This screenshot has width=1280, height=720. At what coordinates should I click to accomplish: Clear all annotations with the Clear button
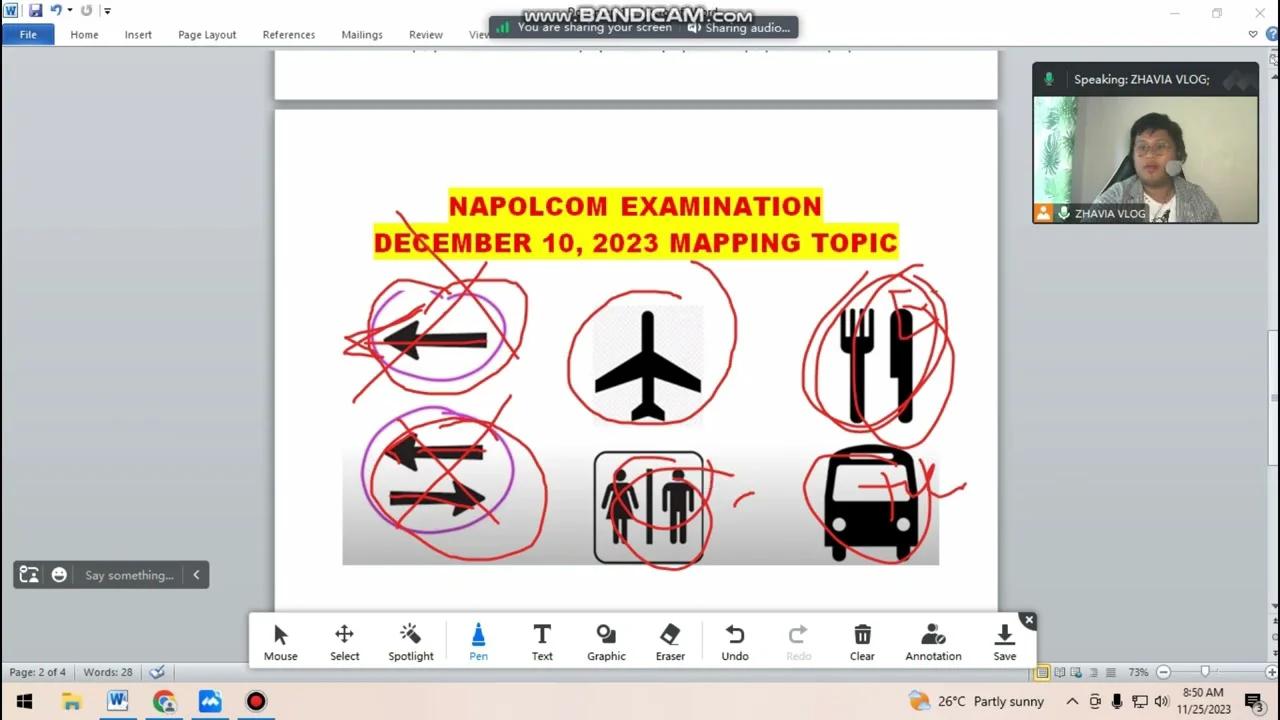pos(862,640)
